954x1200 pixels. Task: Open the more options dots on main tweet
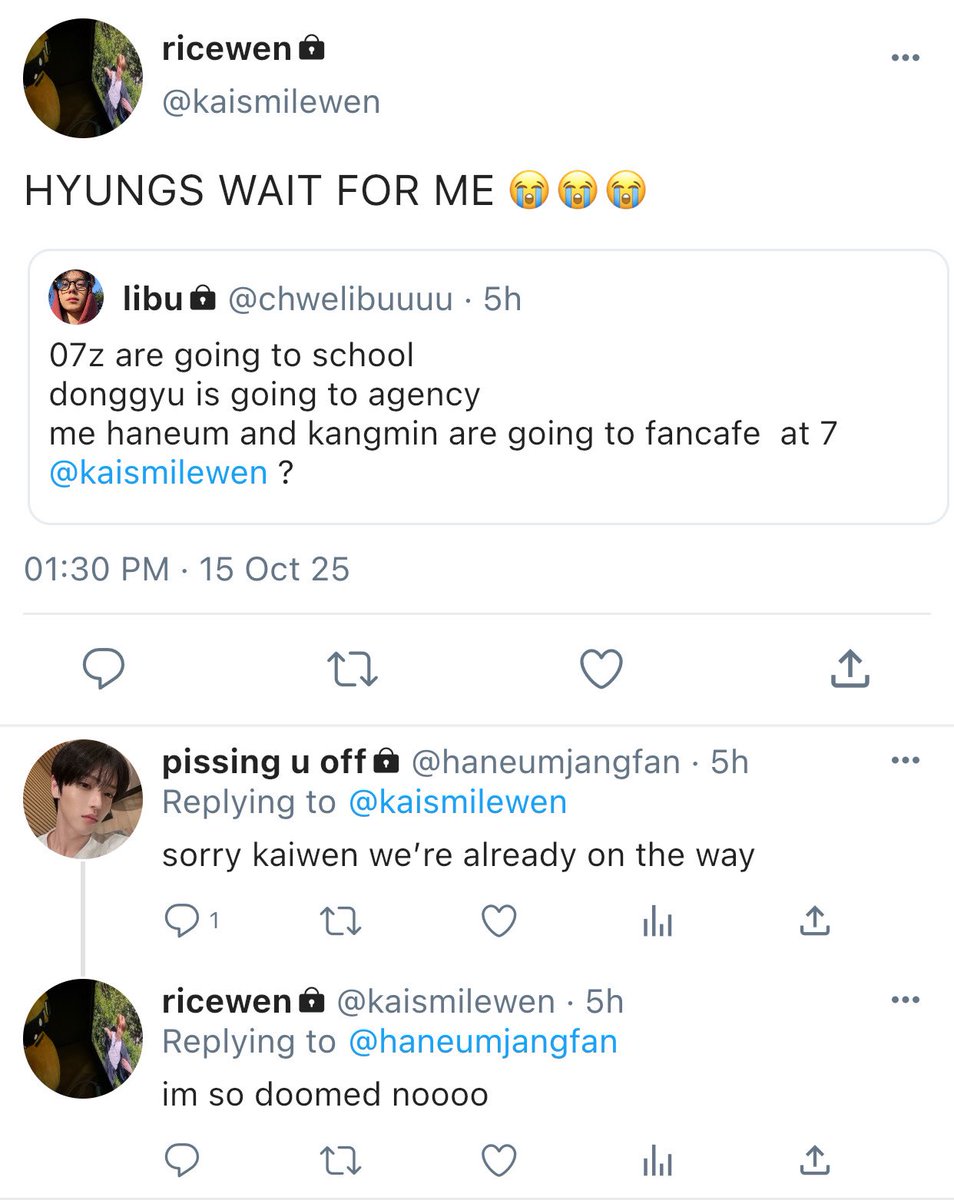(x=904, y=58)
